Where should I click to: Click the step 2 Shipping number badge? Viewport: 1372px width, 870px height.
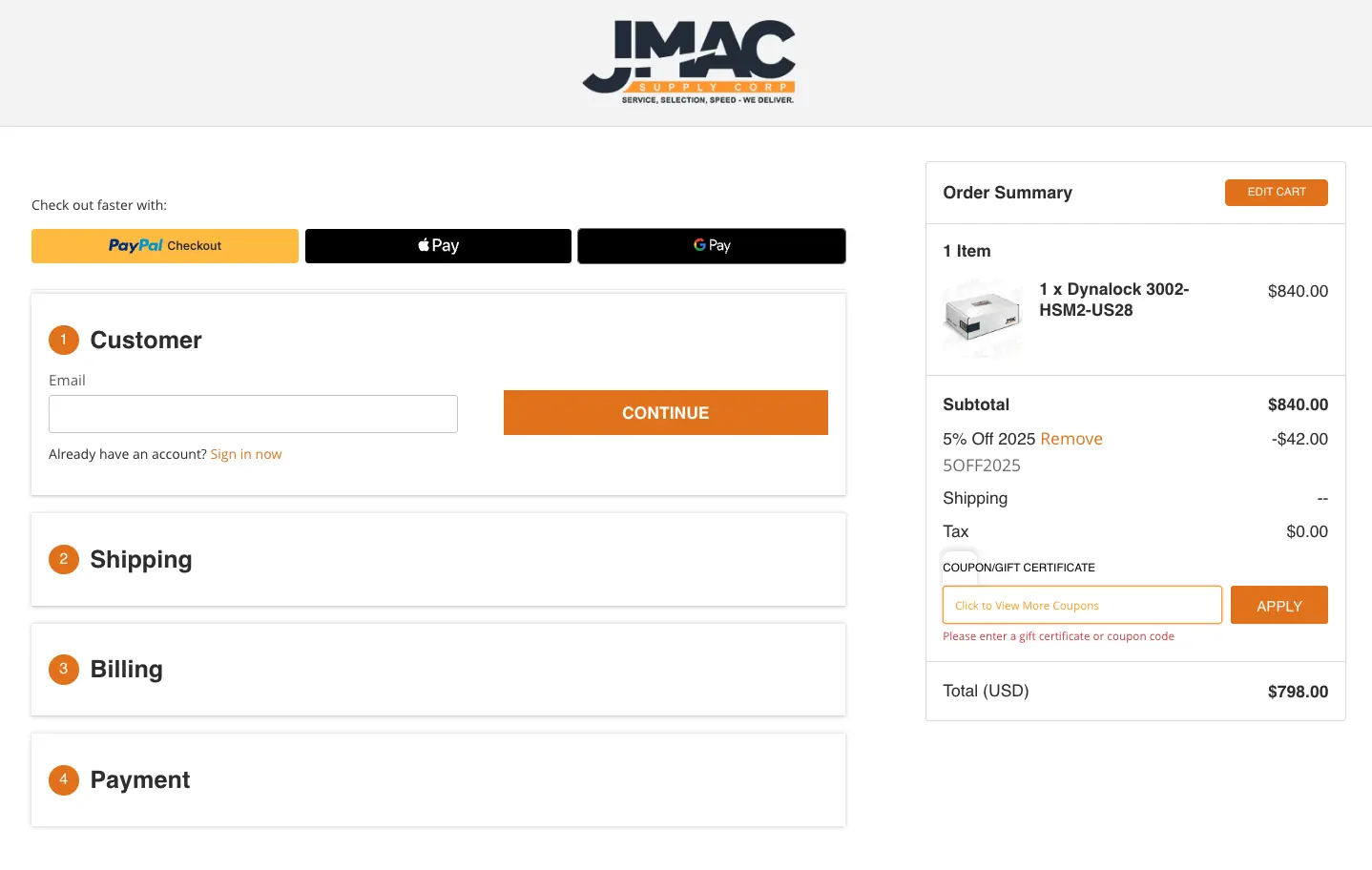click(x=64, y=559)
